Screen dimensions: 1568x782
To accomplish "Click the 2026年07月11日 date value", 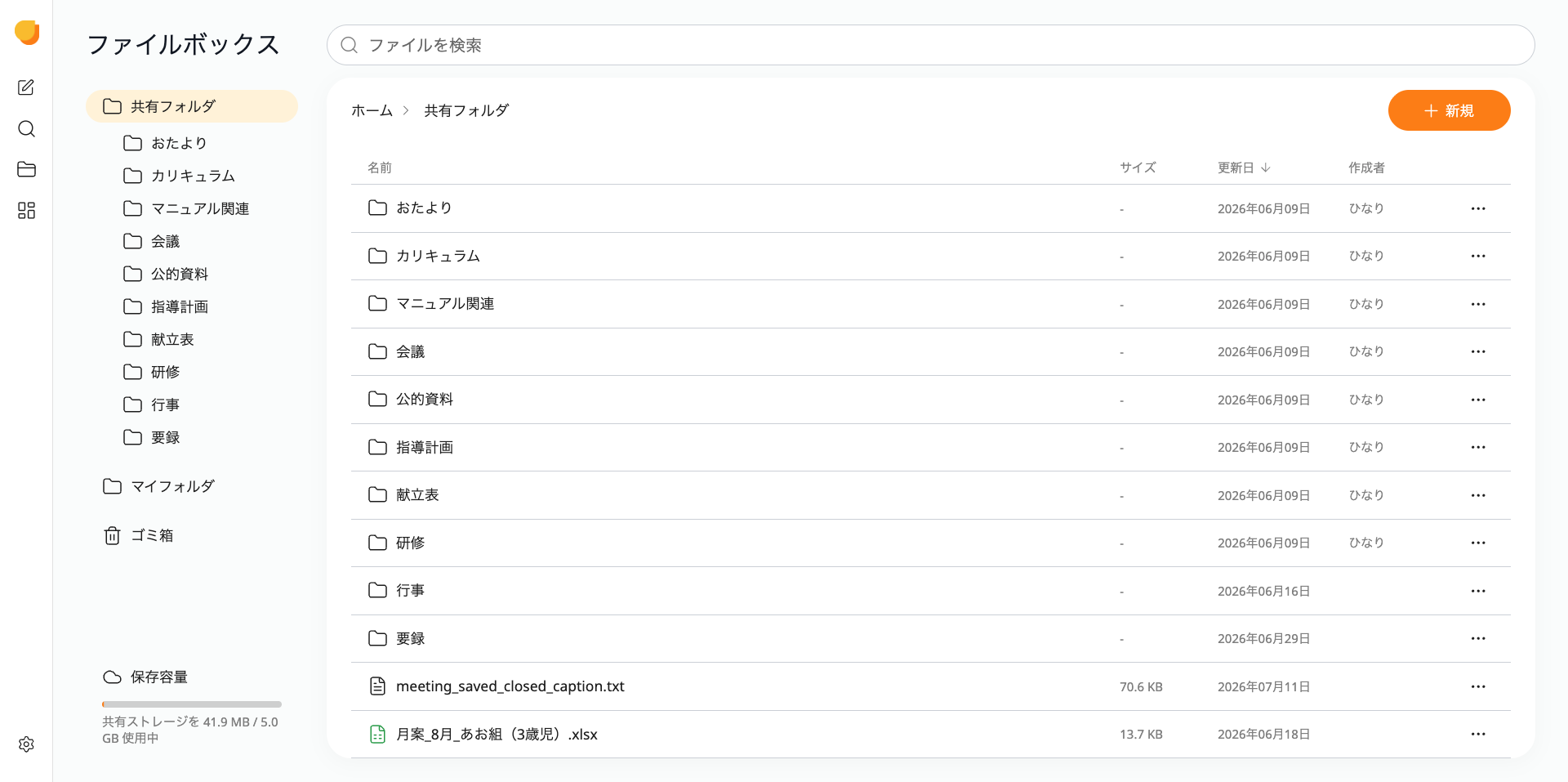I will [x=1263, y=687].
